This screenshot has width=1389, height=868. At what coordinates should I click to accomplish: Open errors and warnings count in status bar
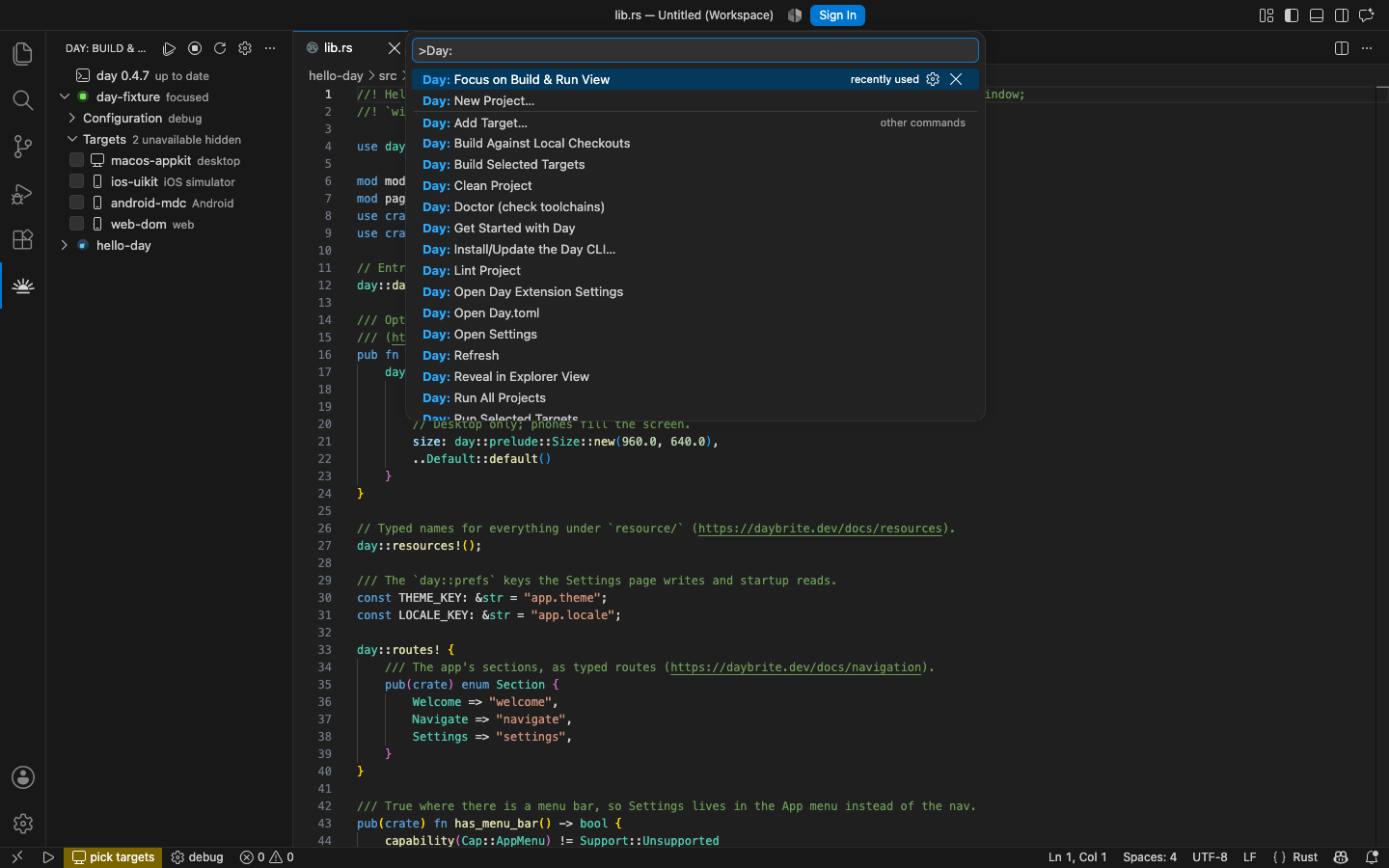(267, 857)
